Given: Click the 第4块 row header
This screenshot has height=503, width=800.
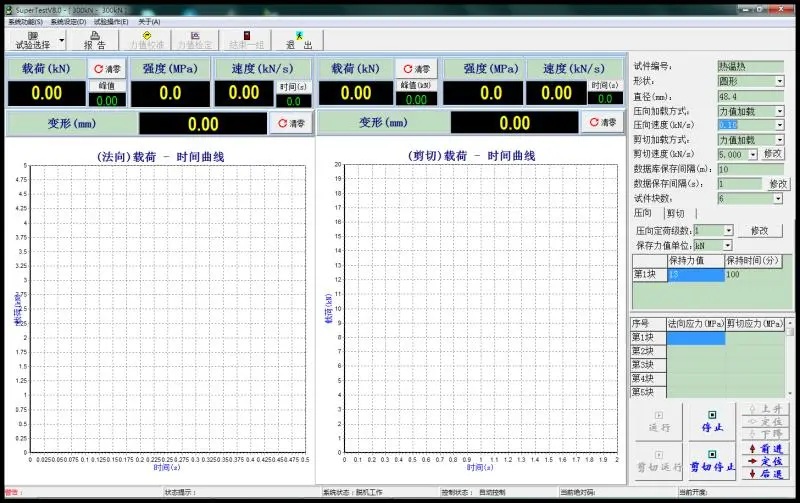Looking at the screenshot, I should (x=648, y=379).
